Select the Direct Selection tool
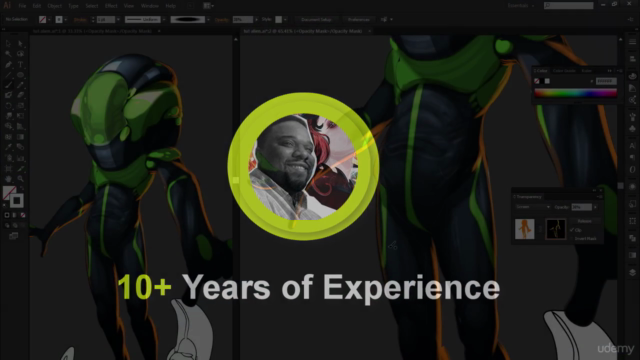Image resolution: width=640 pixels, height=360 pixels. tap(20, 43)
